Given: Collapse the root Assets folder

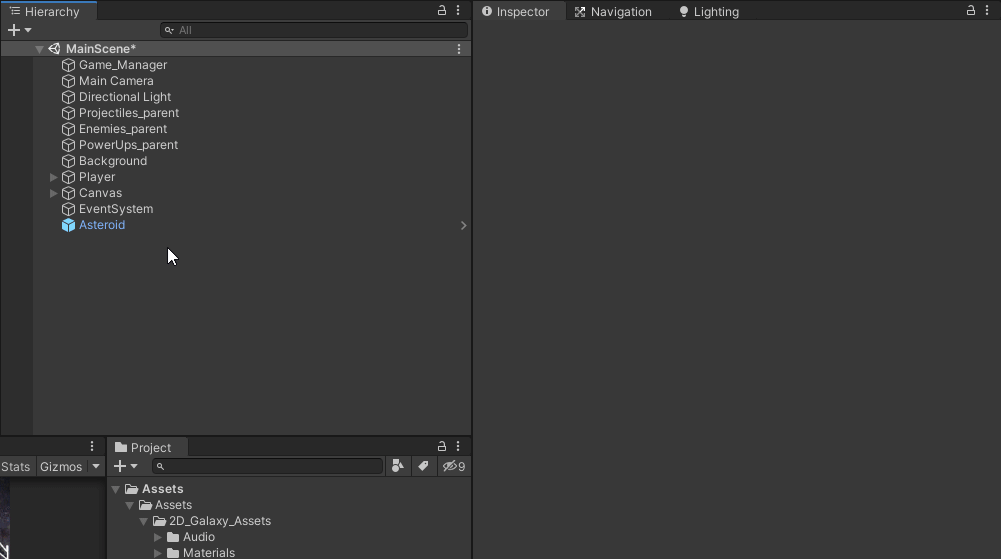Looking at the screenshot, I should pos(116,489).
